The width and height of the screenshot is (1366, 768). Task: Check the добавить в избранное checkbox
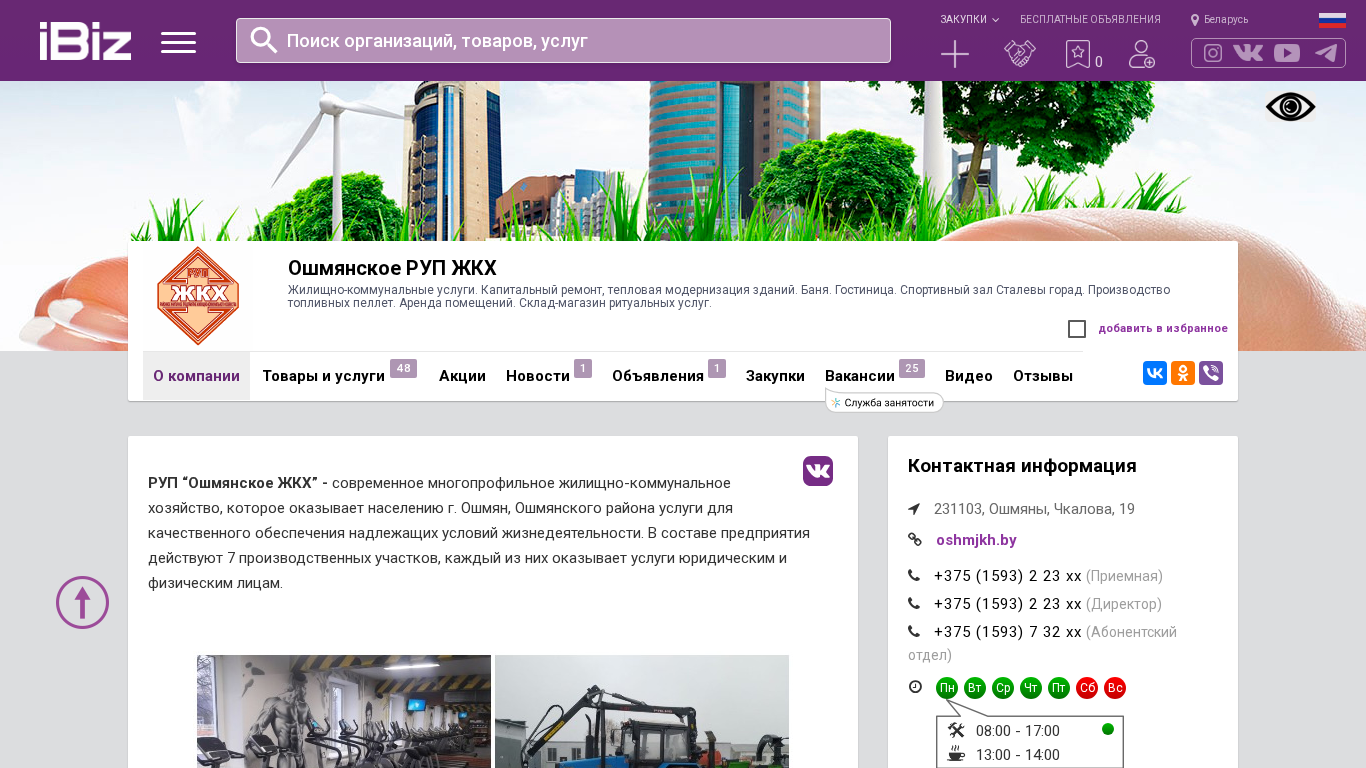tap(1077, 329)
